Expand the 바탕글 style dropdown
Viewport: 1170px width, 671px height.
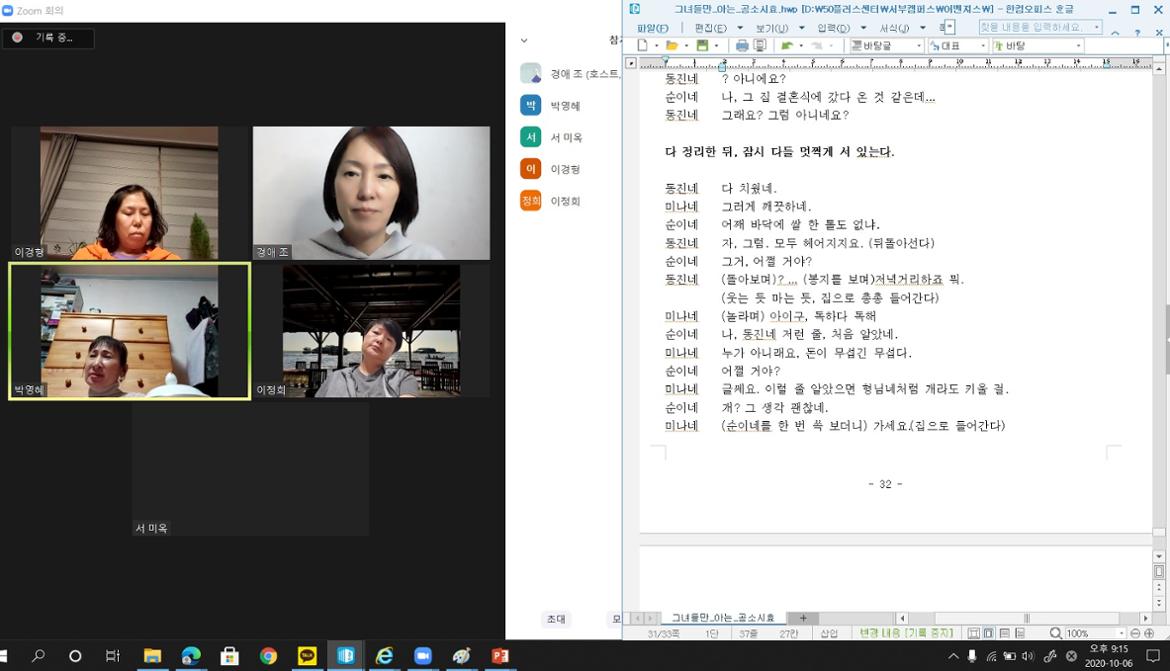point(918,46)
